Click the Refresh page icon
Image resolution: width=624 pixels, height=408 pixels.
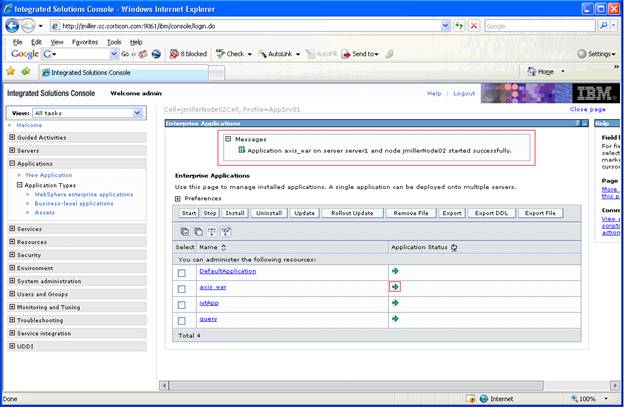(x=460, y=26)
